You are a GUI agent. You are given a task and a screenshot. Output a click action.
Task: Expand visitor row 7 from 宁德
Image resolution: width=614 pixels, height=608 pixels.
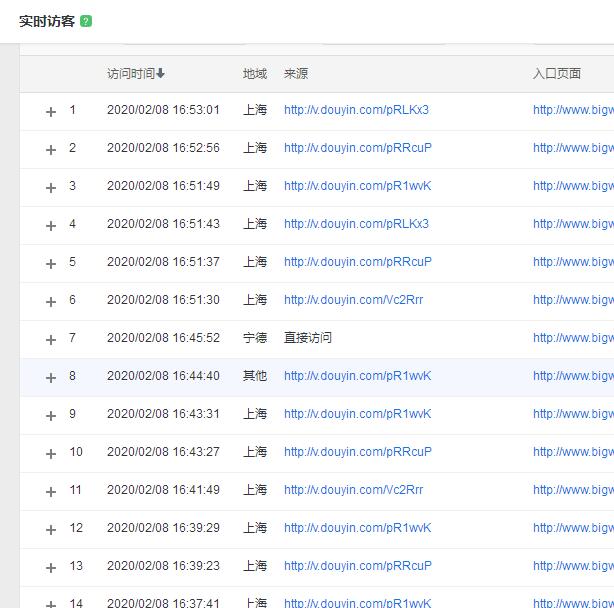click(x=51, y=340)
